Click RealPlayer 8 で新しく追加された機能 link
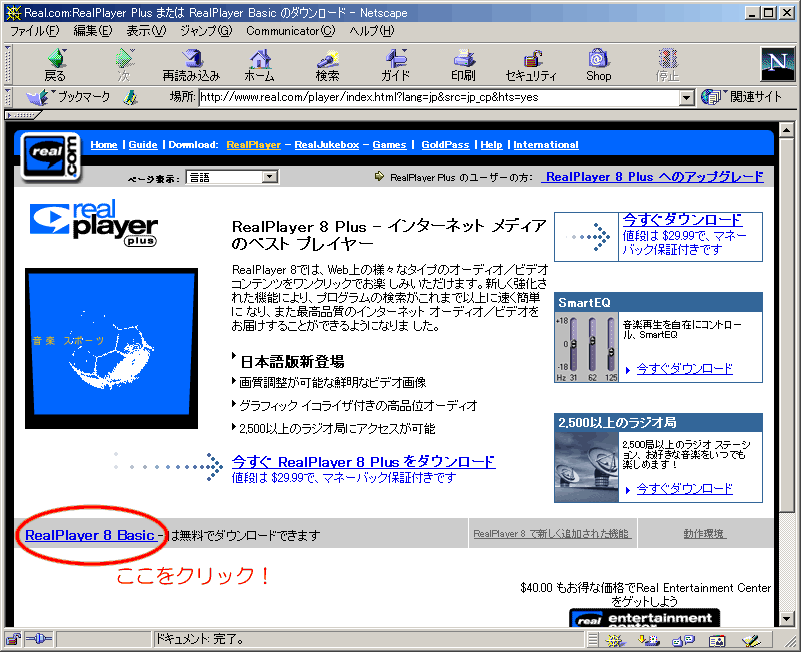Viewport: 801px width, 652px height. pyautogui.click(x=552, y=533)
